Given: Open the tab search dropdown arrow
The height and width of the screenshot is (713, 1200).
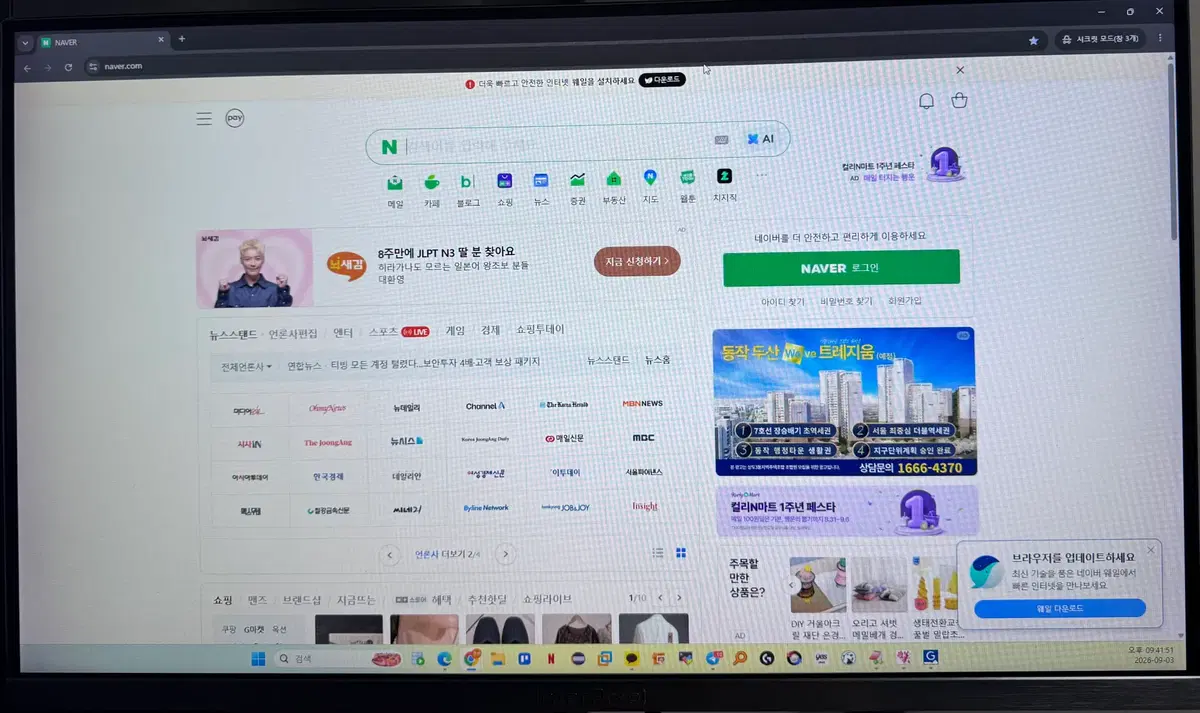Looking at the screenshot, I should (x=25, y=43).
